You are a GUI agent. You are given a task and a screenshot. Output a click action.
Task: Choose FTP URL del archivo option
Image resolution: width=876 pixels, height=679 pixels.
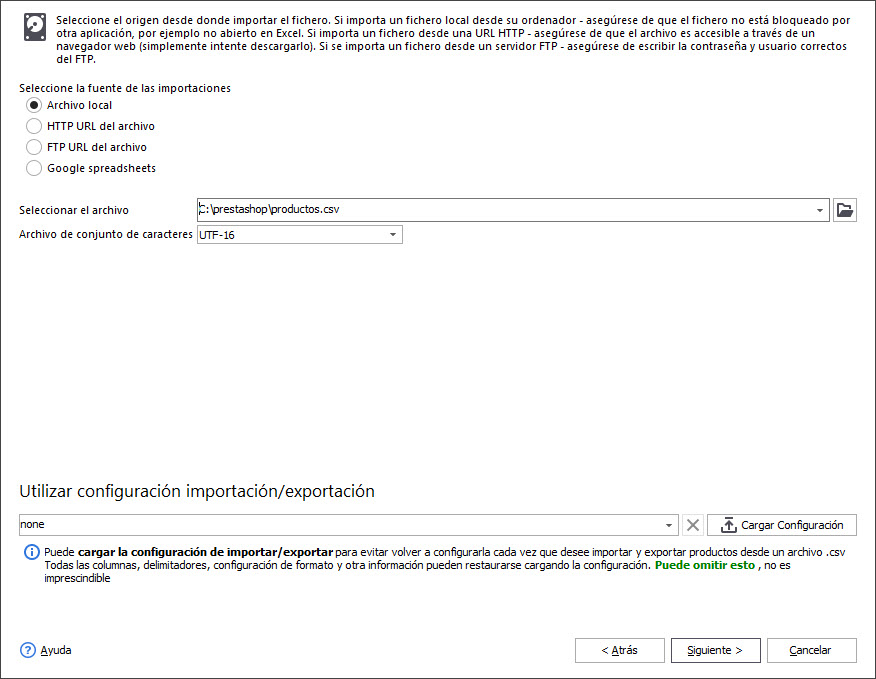[x=34, y=147]
